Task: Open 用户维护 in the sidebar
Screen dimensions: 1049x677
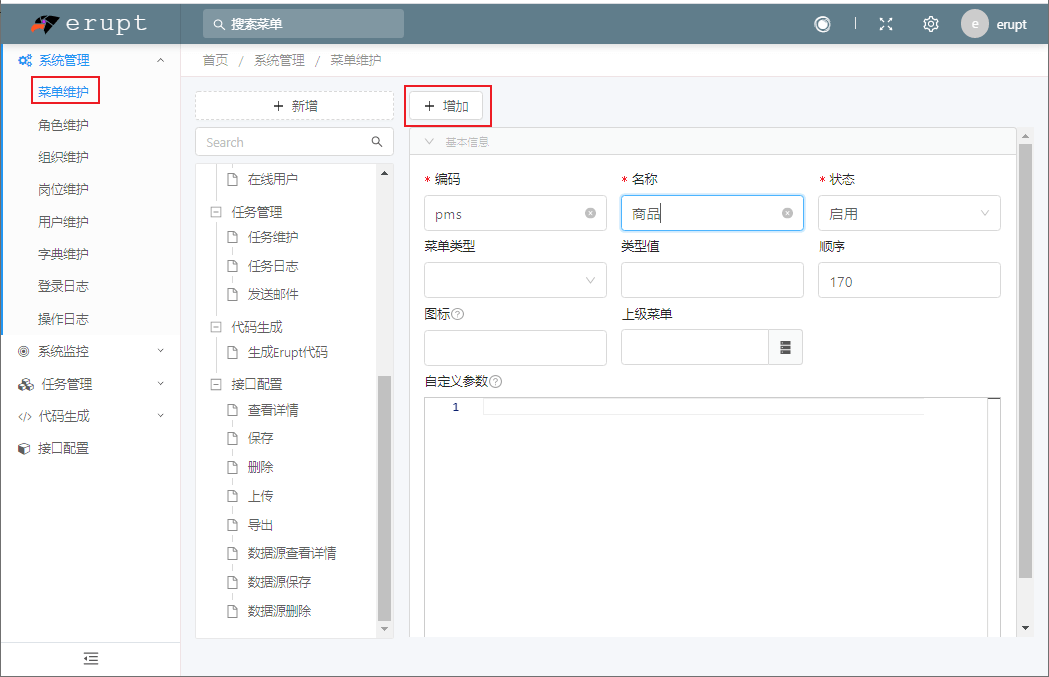Action: 63,221
